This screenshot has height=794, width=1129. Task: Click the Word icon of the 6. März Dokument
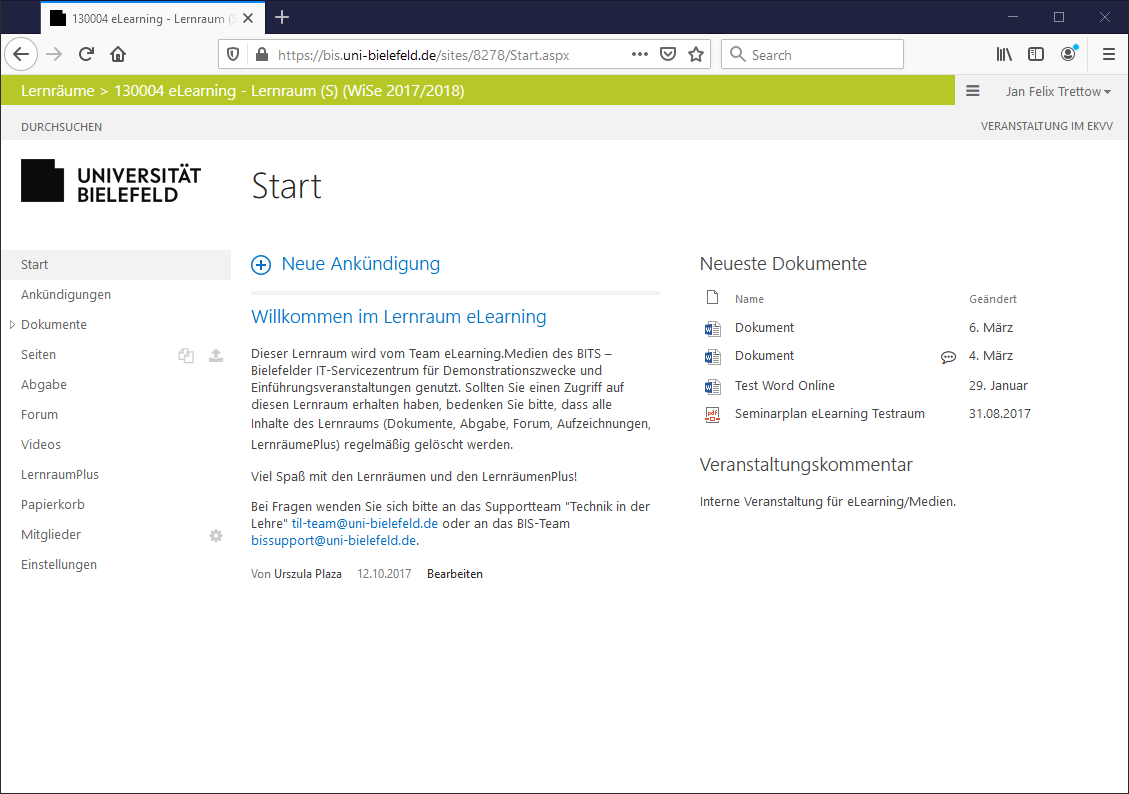pos(712,329)
